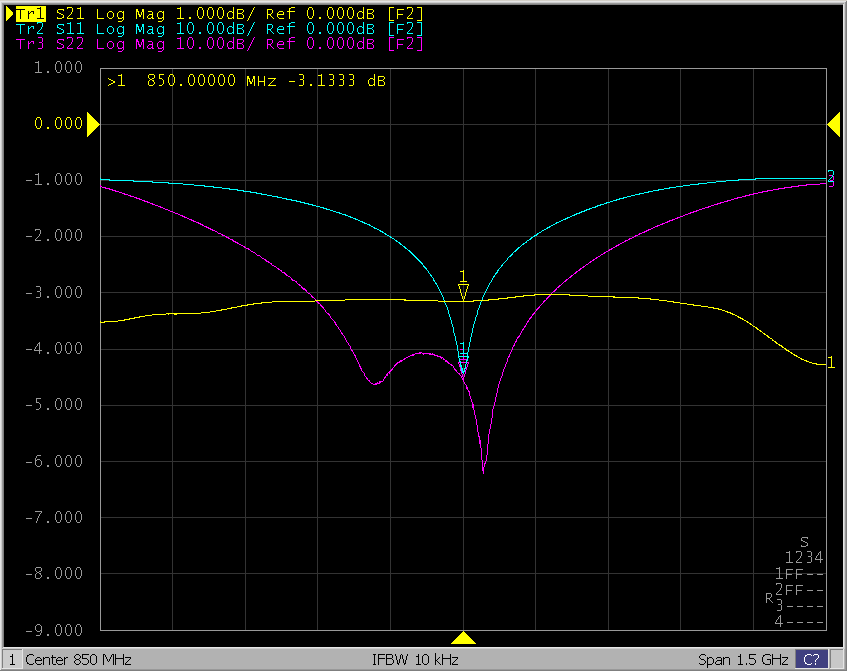
Task: Click the left yellow reference level arrow
Action: click(x=92, y=124)
